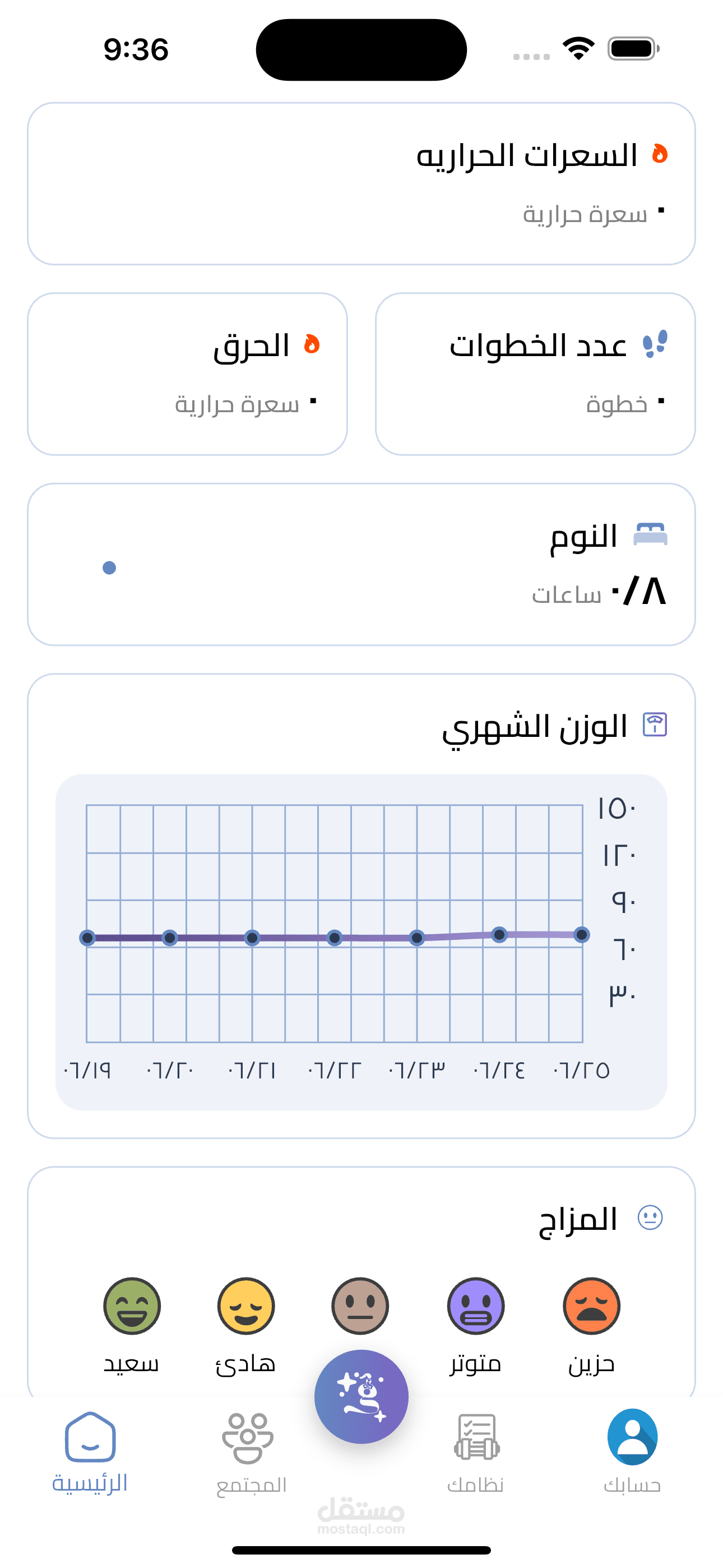Screen dimensions: 723x1568
Task: Select the sad (حزين) mood face
Action: [x=591, y=1306]
